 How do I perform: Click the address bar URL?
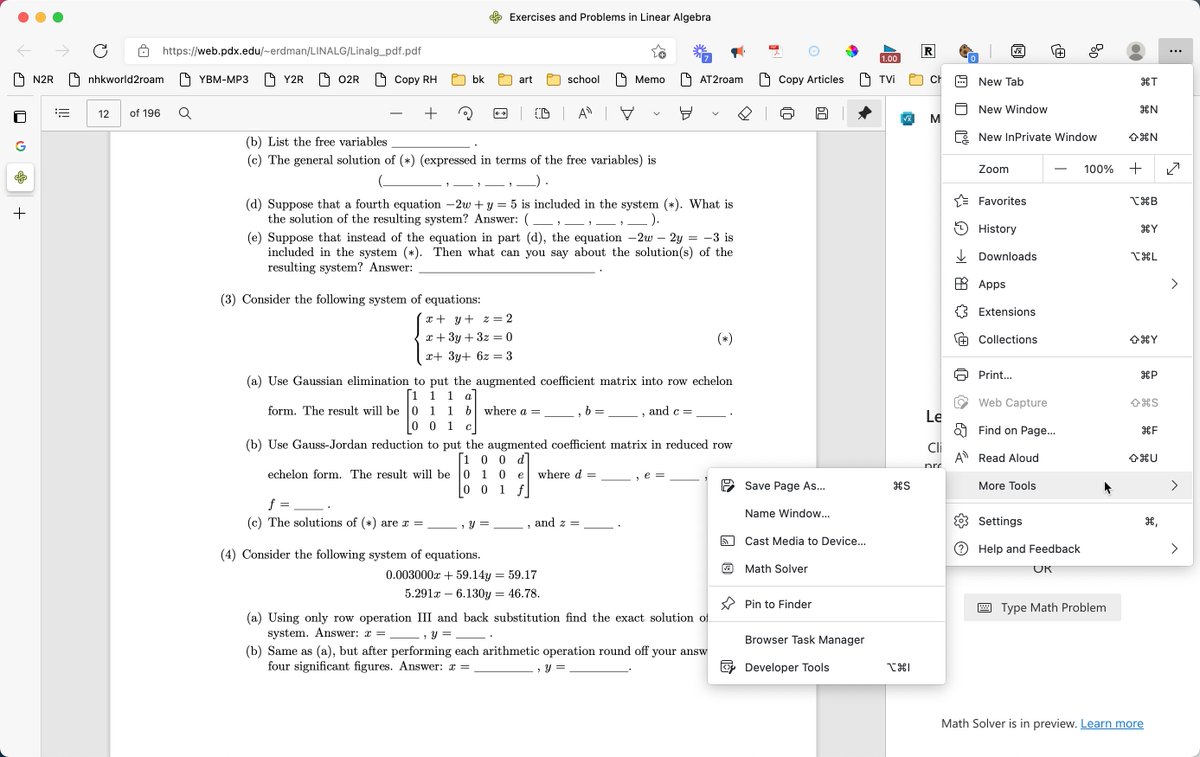tap(291, 51)
